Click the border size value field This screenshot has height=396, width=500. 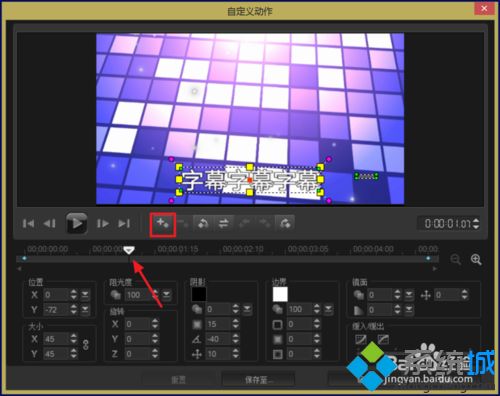tap(300, 324)
